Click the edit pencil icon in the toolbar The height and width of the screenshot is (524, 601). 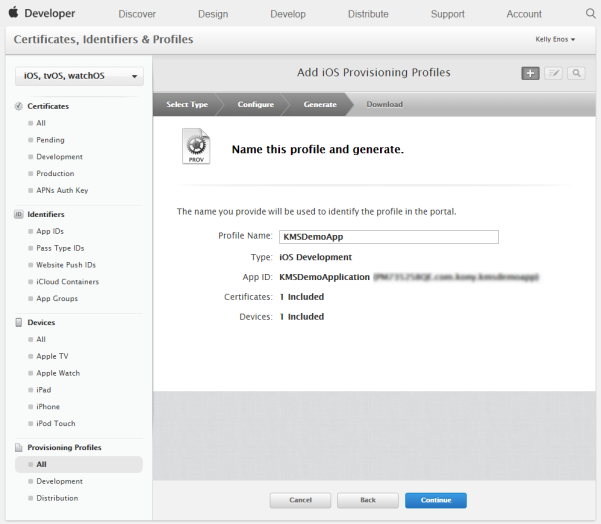pos(553,73)
